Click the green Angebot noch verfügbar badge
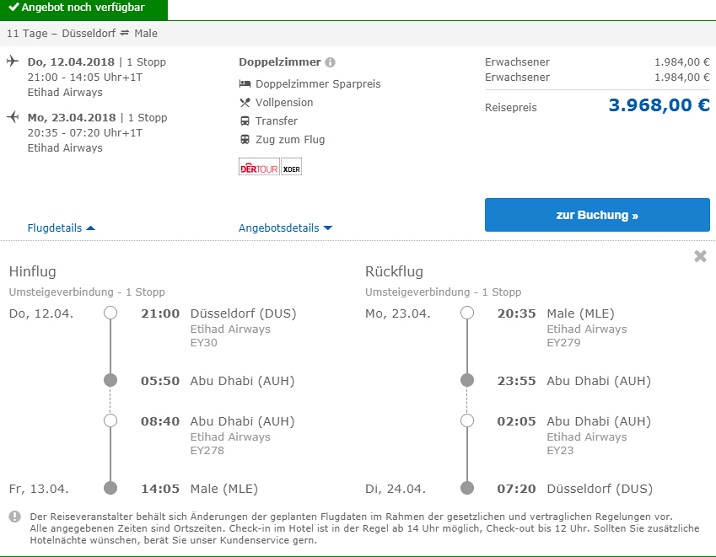Image resolution: width=716 pixels, height=557 pixels. point(84,9)
